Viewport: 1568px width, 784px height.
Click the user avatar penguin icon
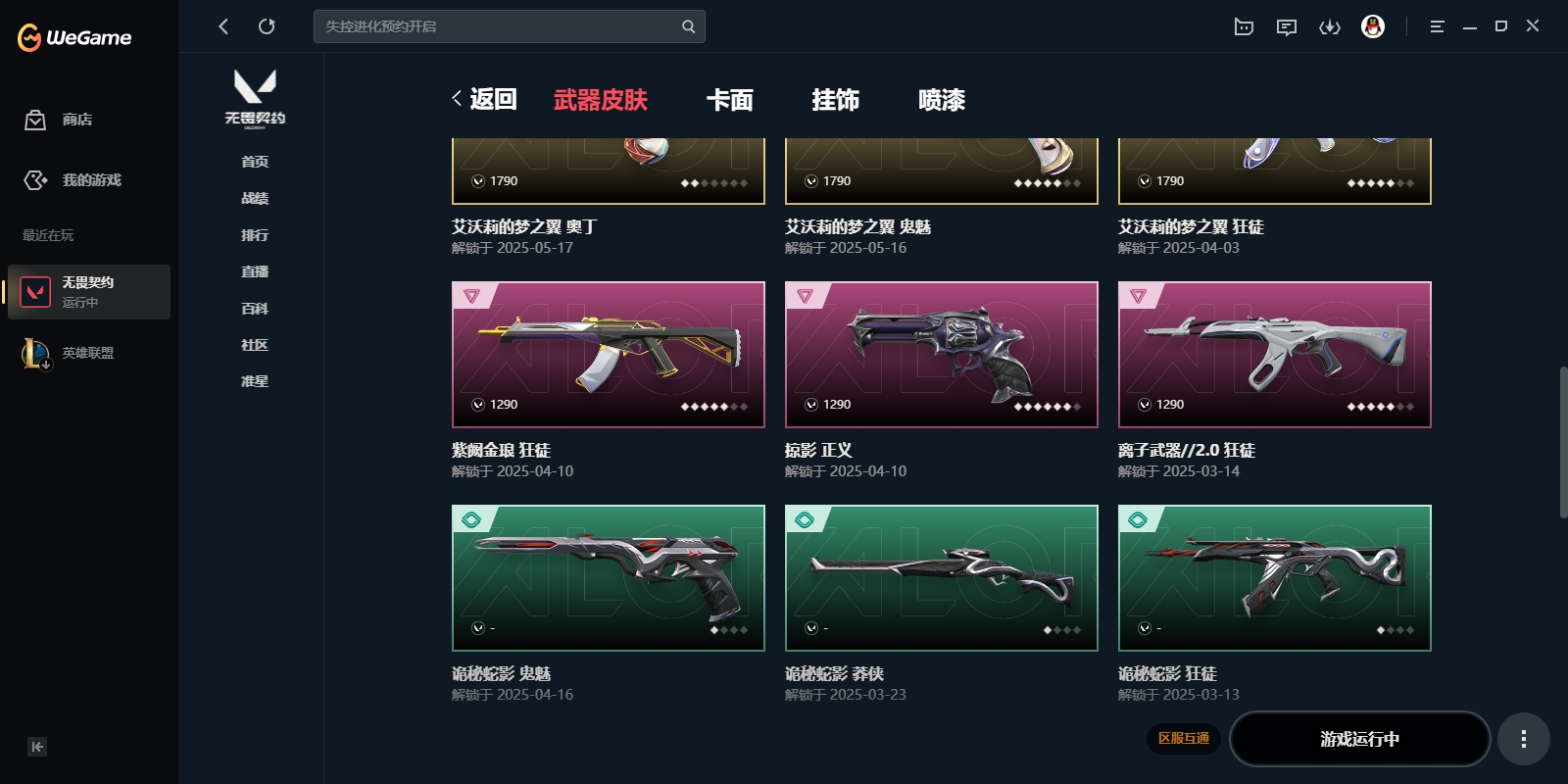(x=1373, y=26)
